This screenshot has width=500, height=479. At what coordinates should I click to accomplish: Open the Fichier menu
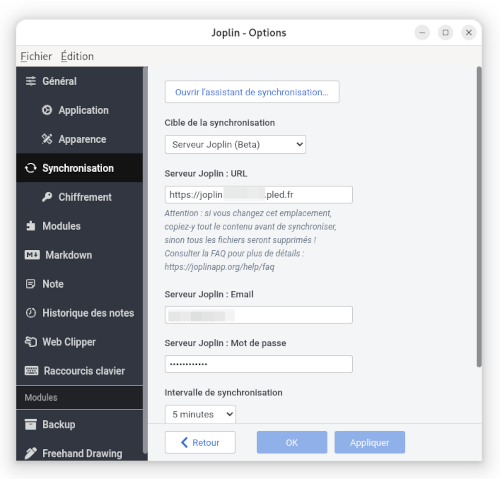[x=36, y=56]
